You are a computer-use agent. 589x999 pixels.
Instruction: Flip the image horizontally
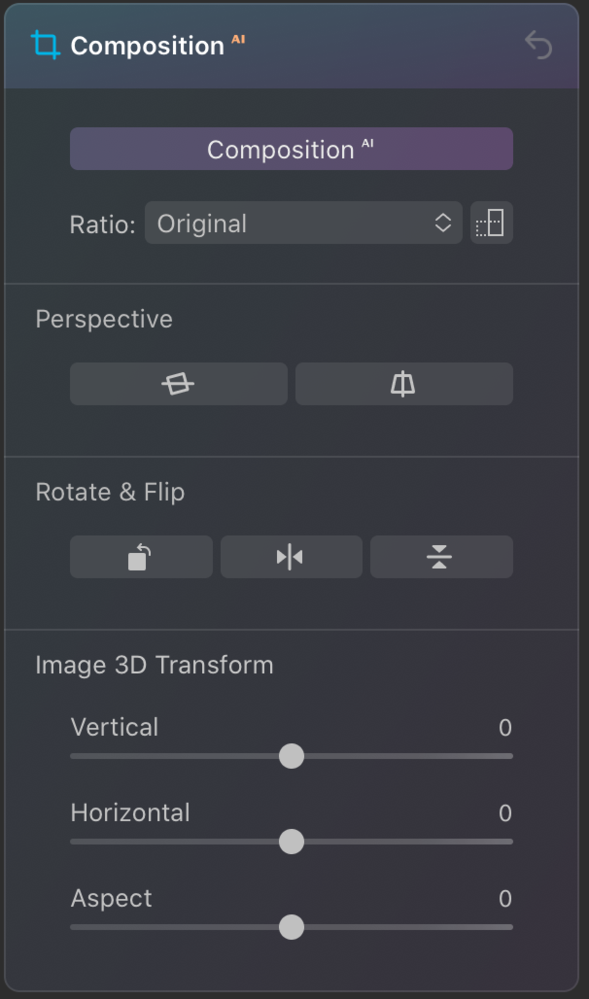coord(291,557)
